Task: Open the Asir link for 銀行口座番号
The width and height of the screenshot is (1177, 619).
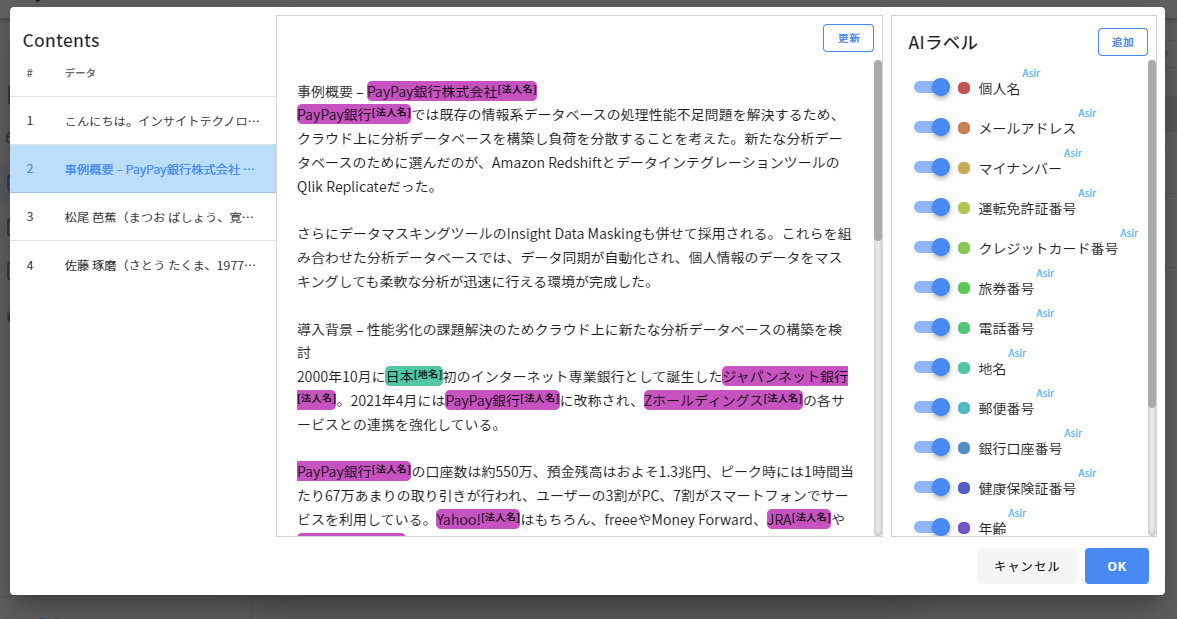Action: tap(1073, 433)
